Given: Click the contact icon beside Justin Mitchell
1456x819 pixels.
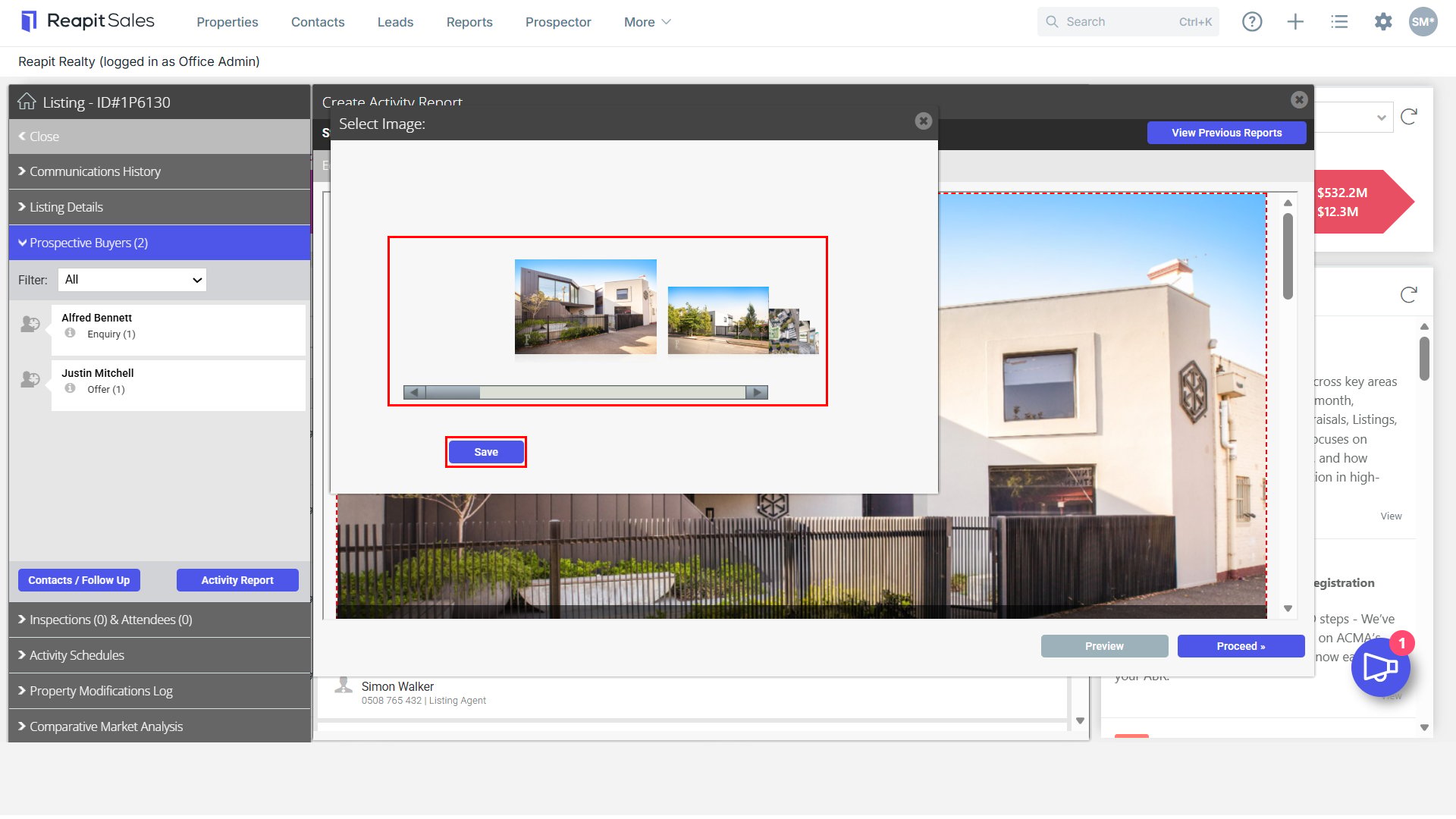Looking at the screenshot, I should (x=30, y=378).
